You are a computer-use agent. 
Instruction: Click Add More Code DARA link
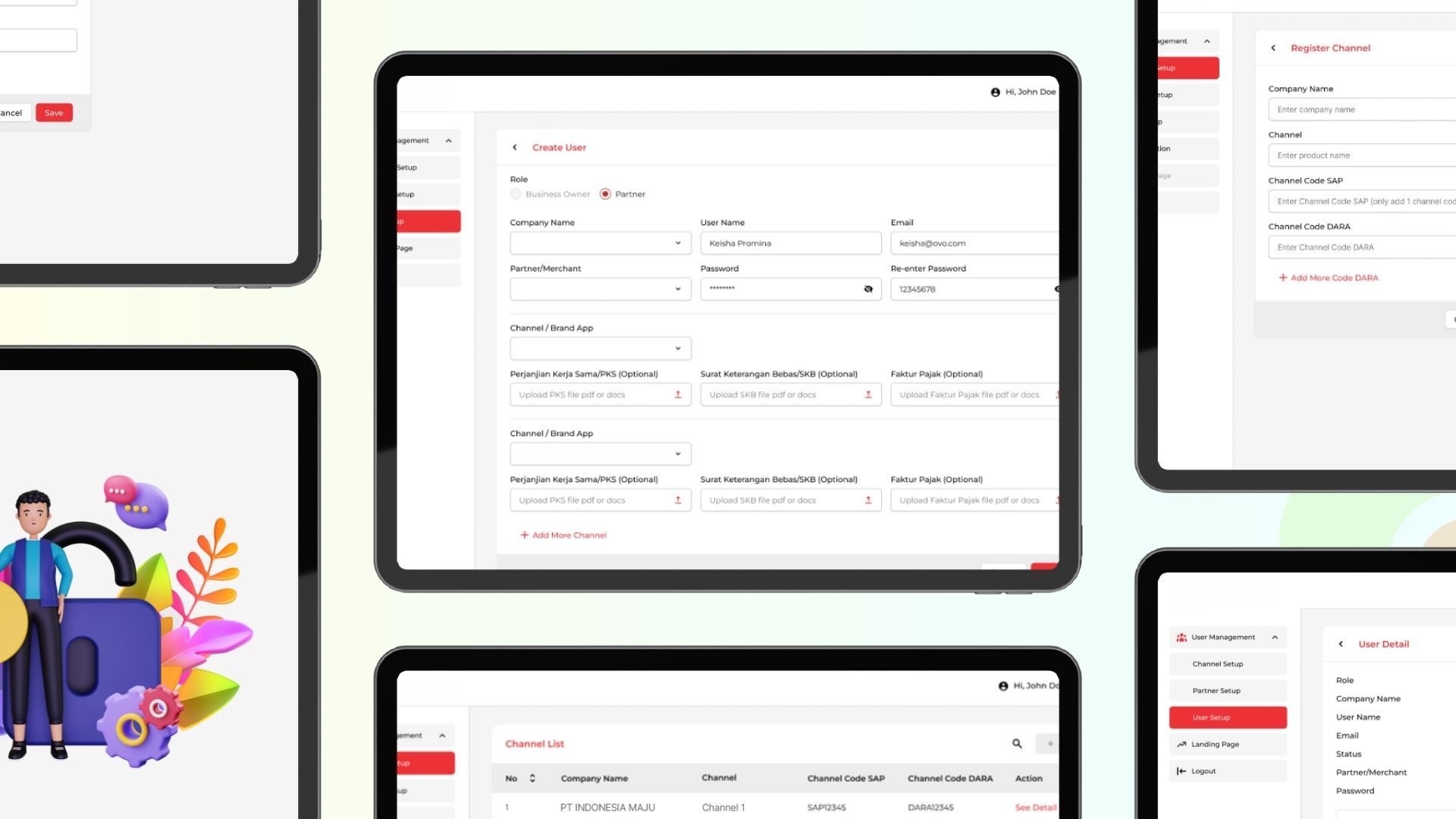pyautogui.click(x=1329, y=277)
